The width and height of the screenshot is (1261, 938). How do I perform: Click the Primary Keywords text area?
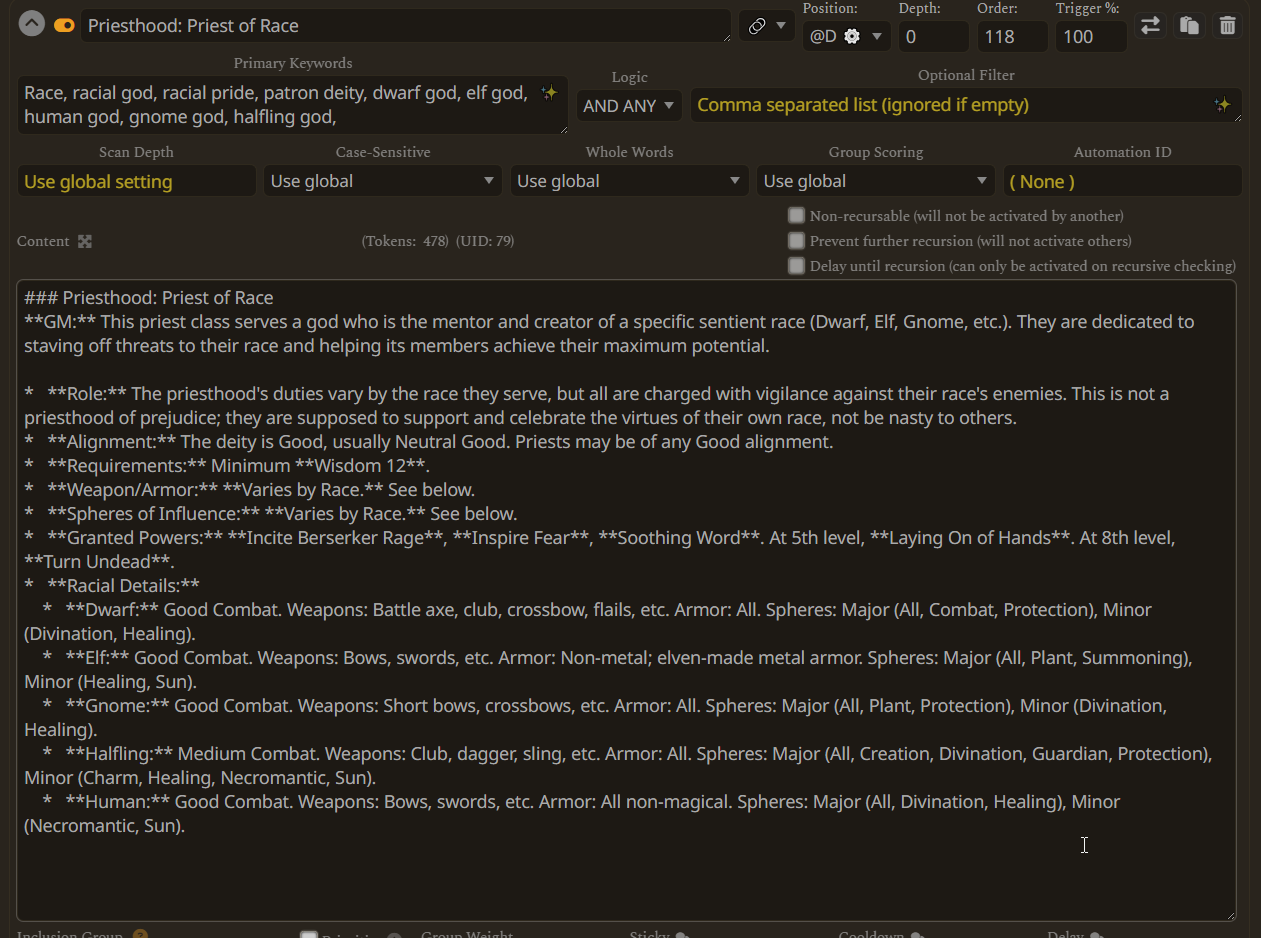click(293, 105)
